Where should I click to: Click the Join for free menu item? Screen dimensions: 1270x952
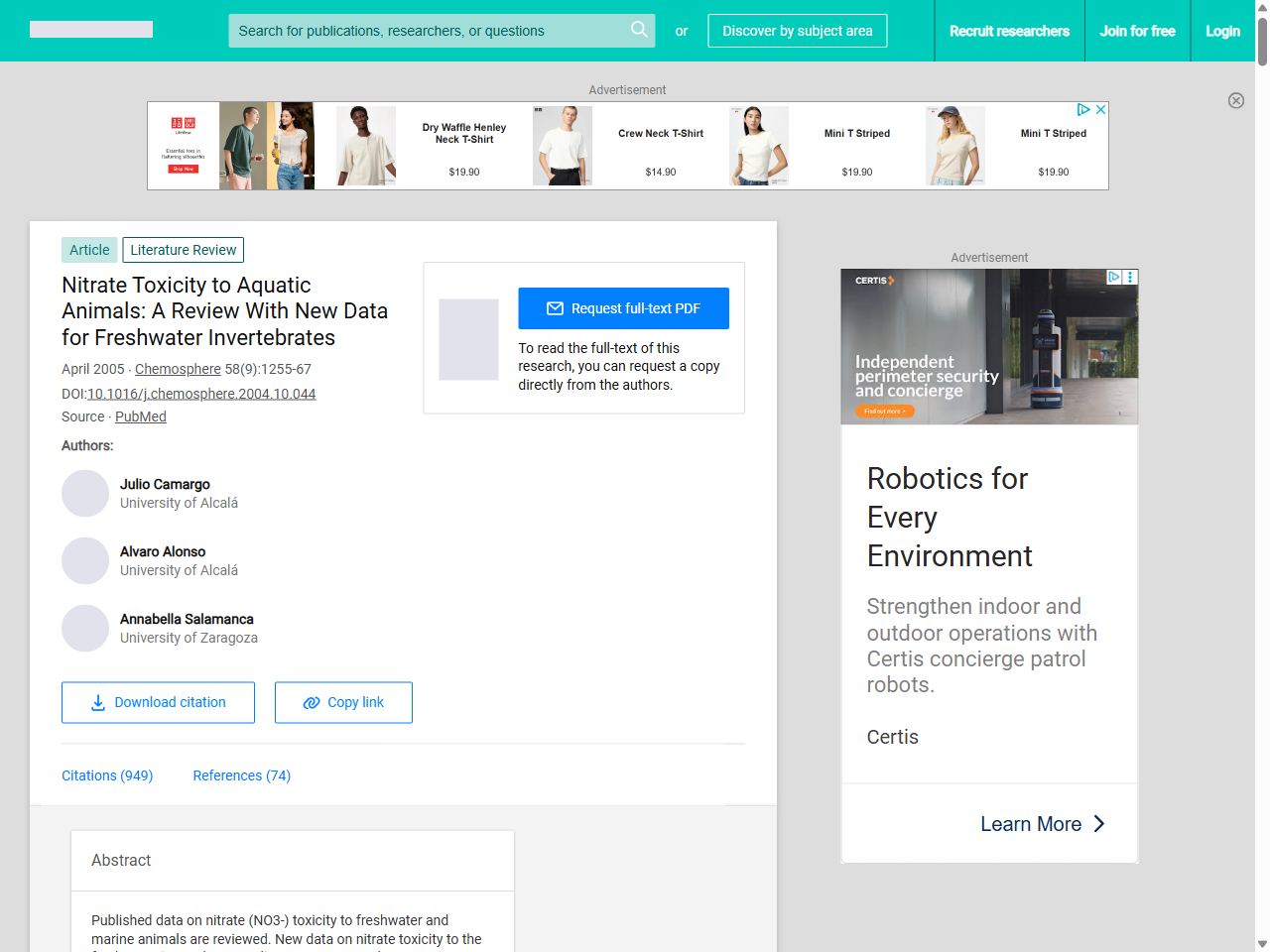click(x=1137, y=31)
